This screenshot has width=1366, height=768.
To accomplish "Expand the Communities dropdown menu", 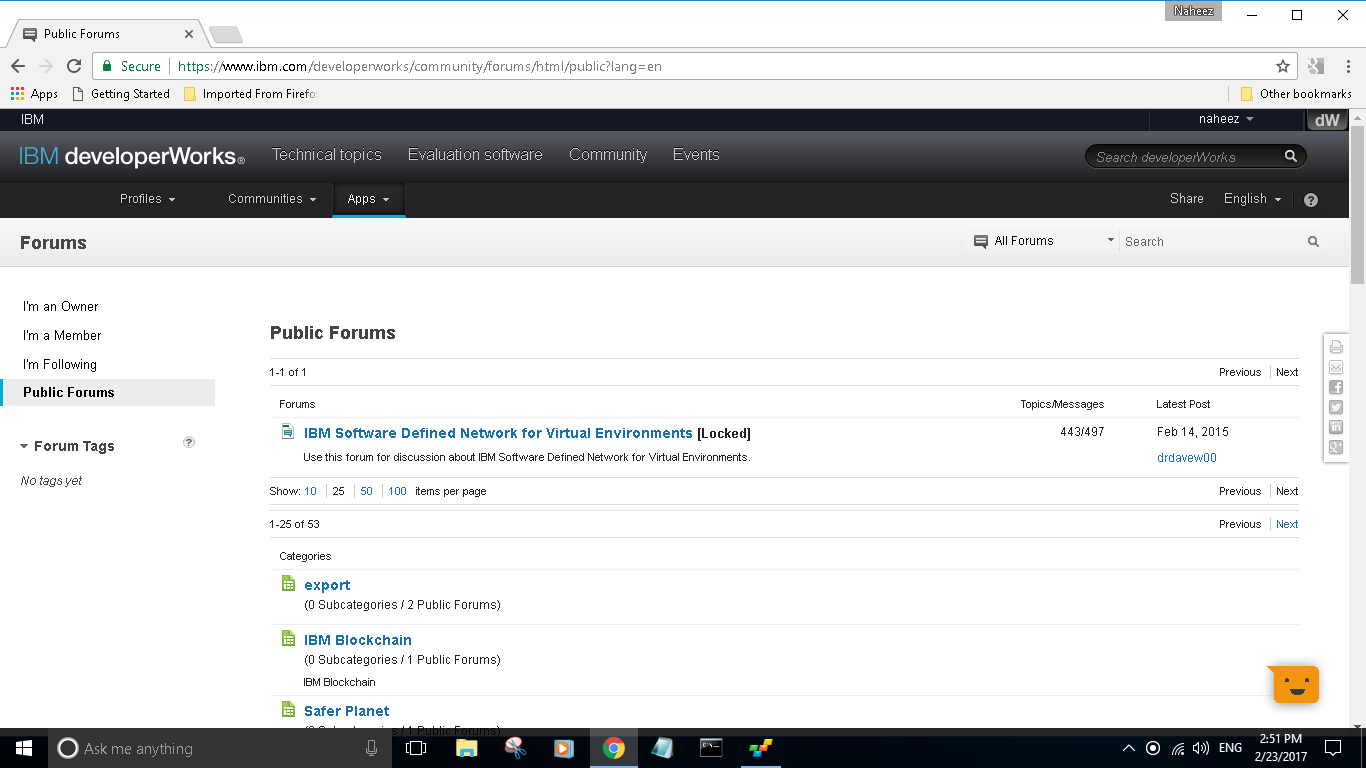I will 272,199.
